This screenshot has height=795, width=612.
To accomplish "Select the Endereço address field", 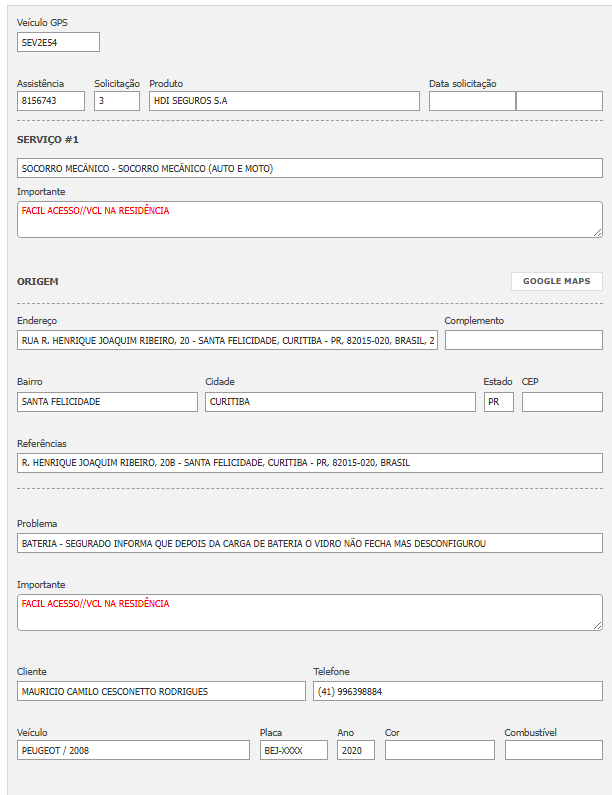I will click(x=227, y=340).
